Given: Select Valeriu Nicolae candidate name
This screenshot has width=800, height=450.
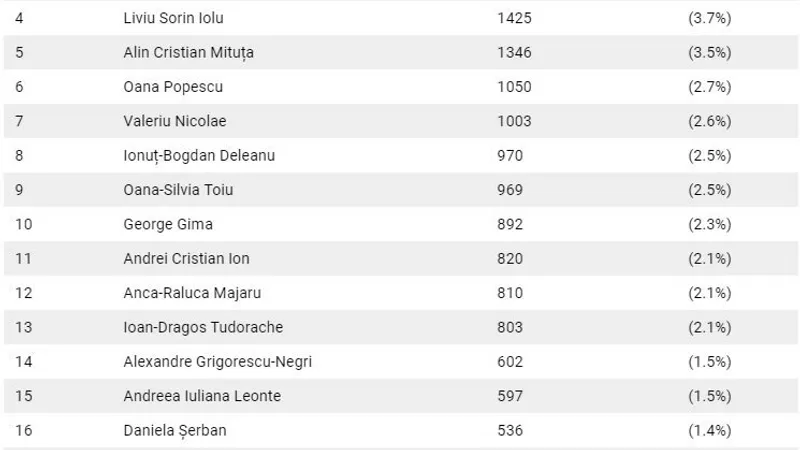Looking at the screenshot, I should tap(174, 121).
